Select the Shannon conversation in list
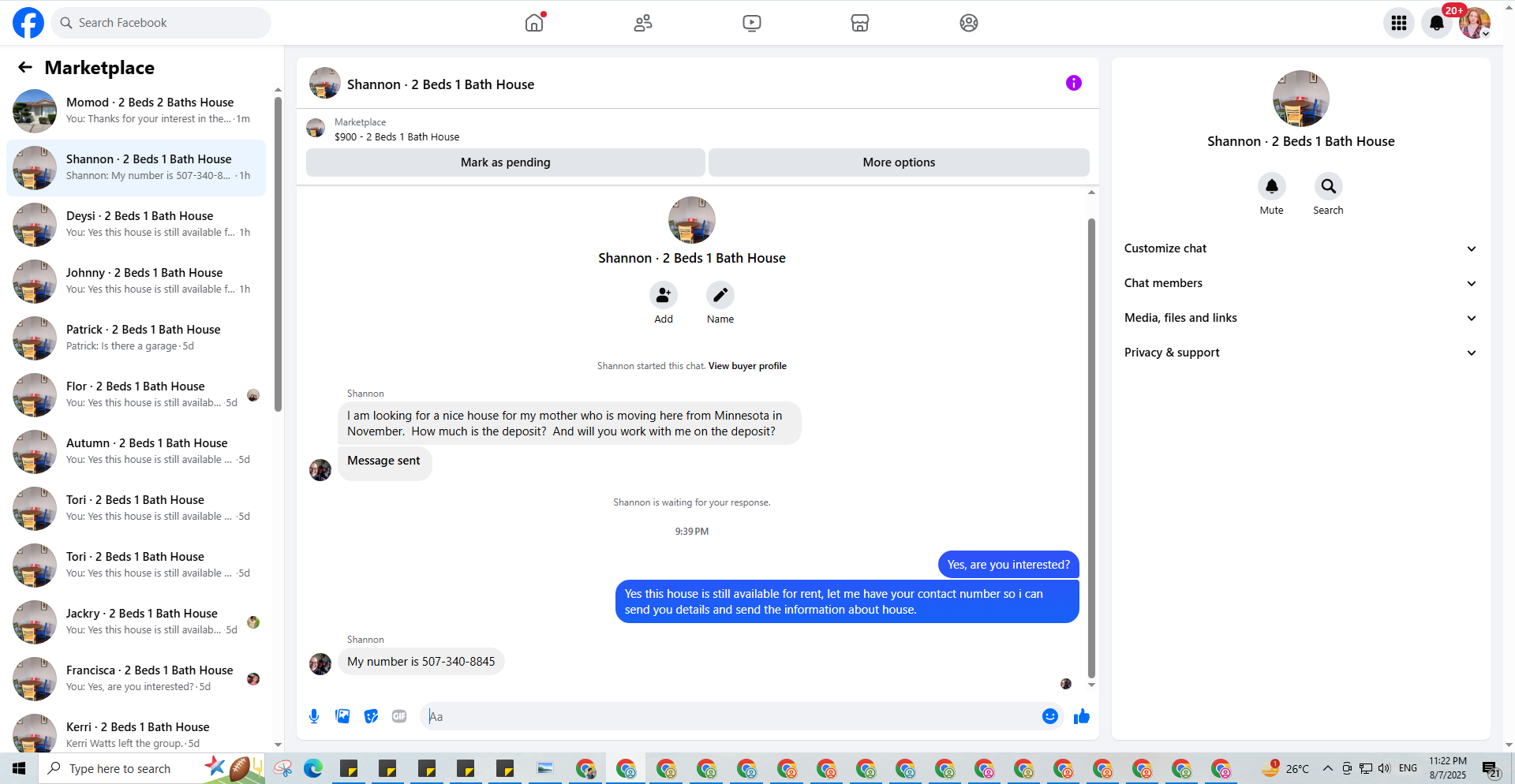Viewport: 1515px width, 784px height. [x=136, y=168]
